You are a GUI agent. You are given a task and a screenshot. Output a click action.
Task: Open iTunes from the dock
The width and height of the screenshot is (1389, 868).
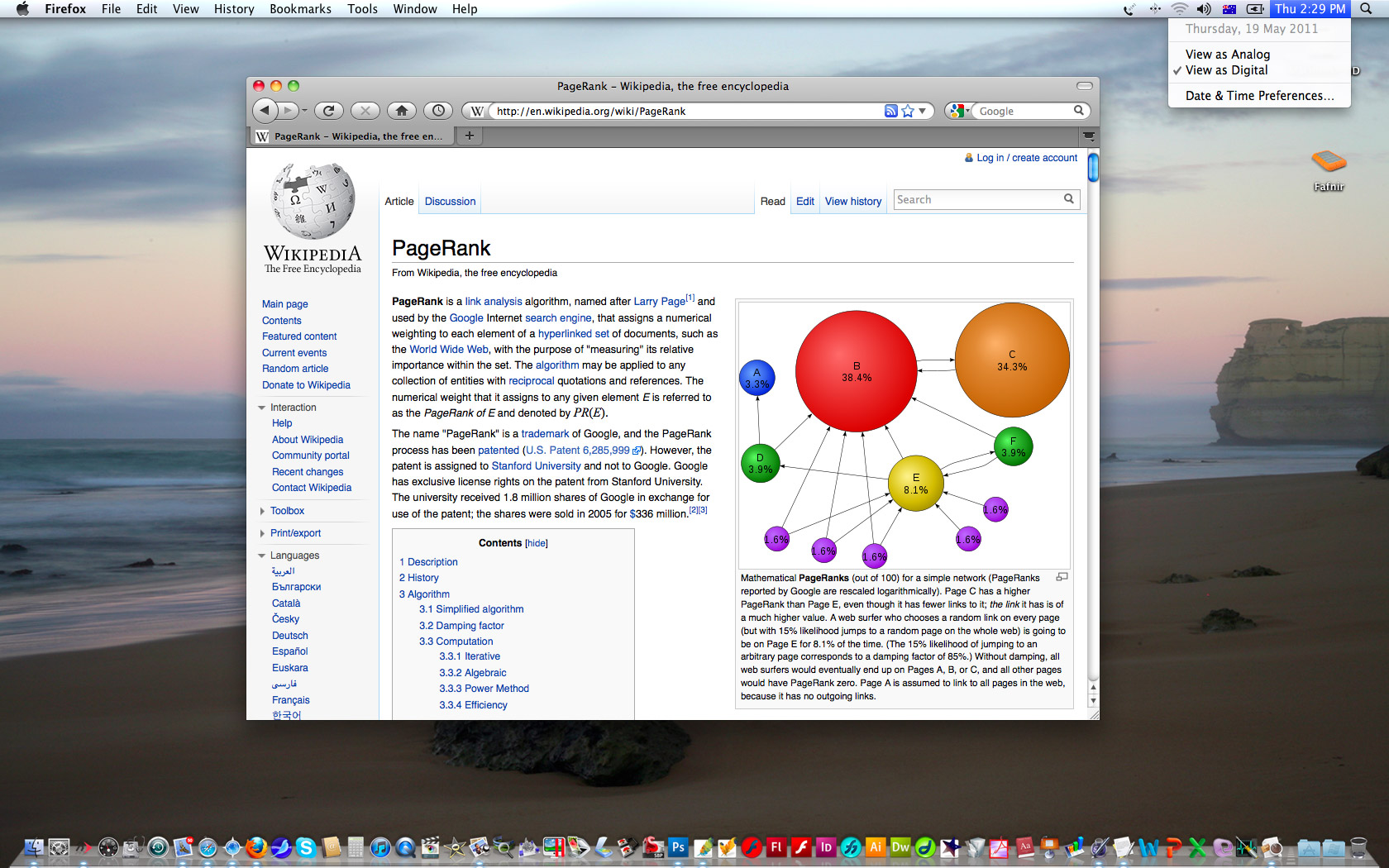[380, 847]
